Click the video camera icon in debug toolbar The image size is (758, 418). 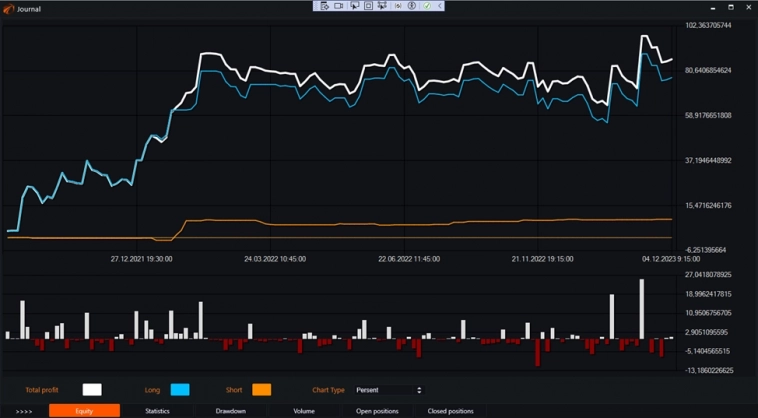click(338, 6)
